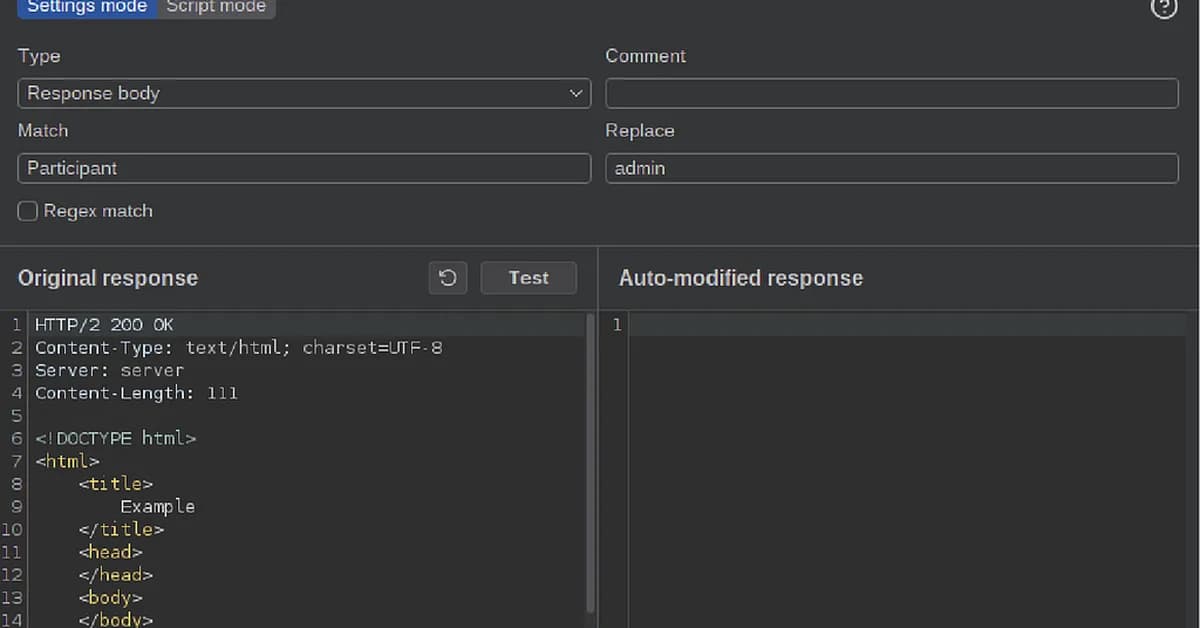Switch to Settings mode tab
Screen dimensions: 1200x628
(87, 8)
